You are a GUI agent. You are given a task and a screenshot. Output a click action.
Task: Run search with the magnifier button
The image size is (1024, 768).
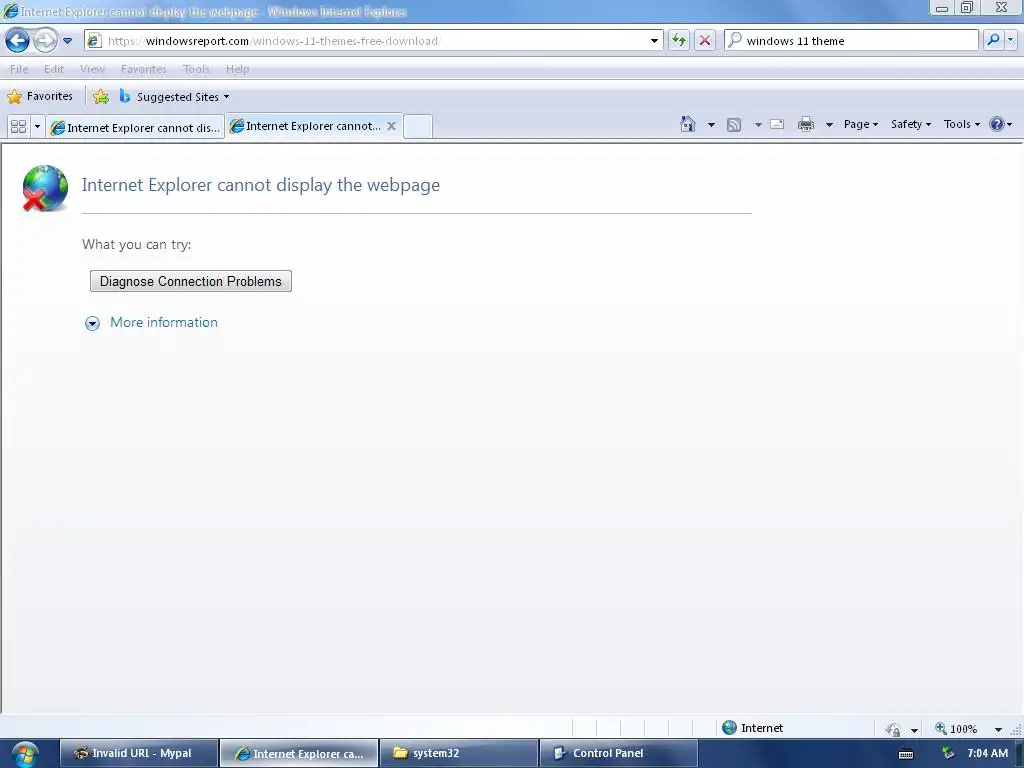click(x=993, y=40)
